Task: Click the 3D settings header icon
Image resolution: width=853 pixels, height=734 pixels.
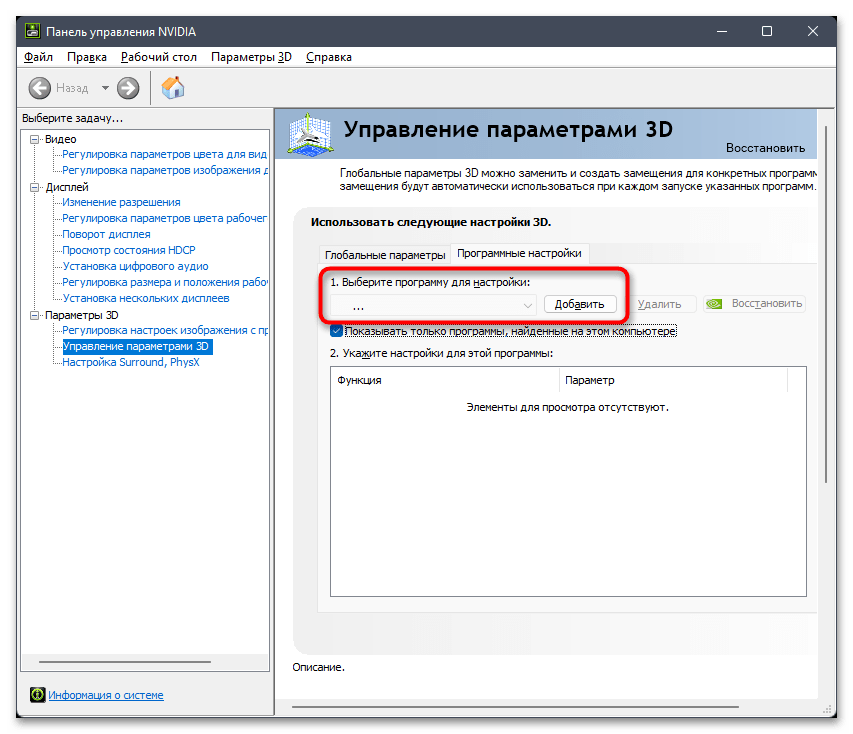Action: [310, 135]
